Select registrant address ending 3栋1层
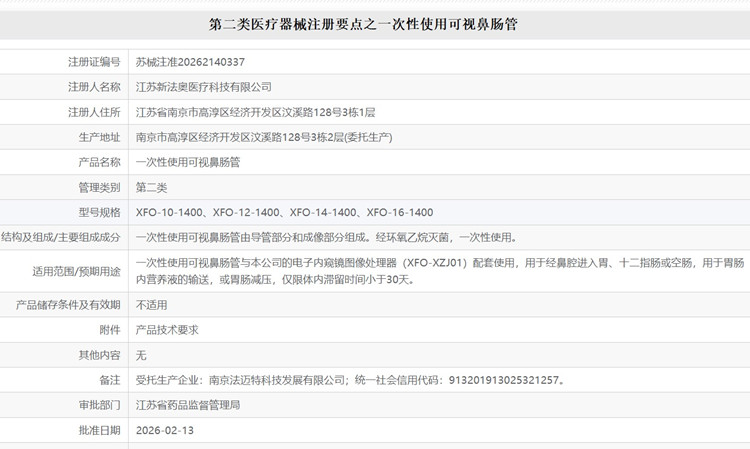 (x=255, y=112)
